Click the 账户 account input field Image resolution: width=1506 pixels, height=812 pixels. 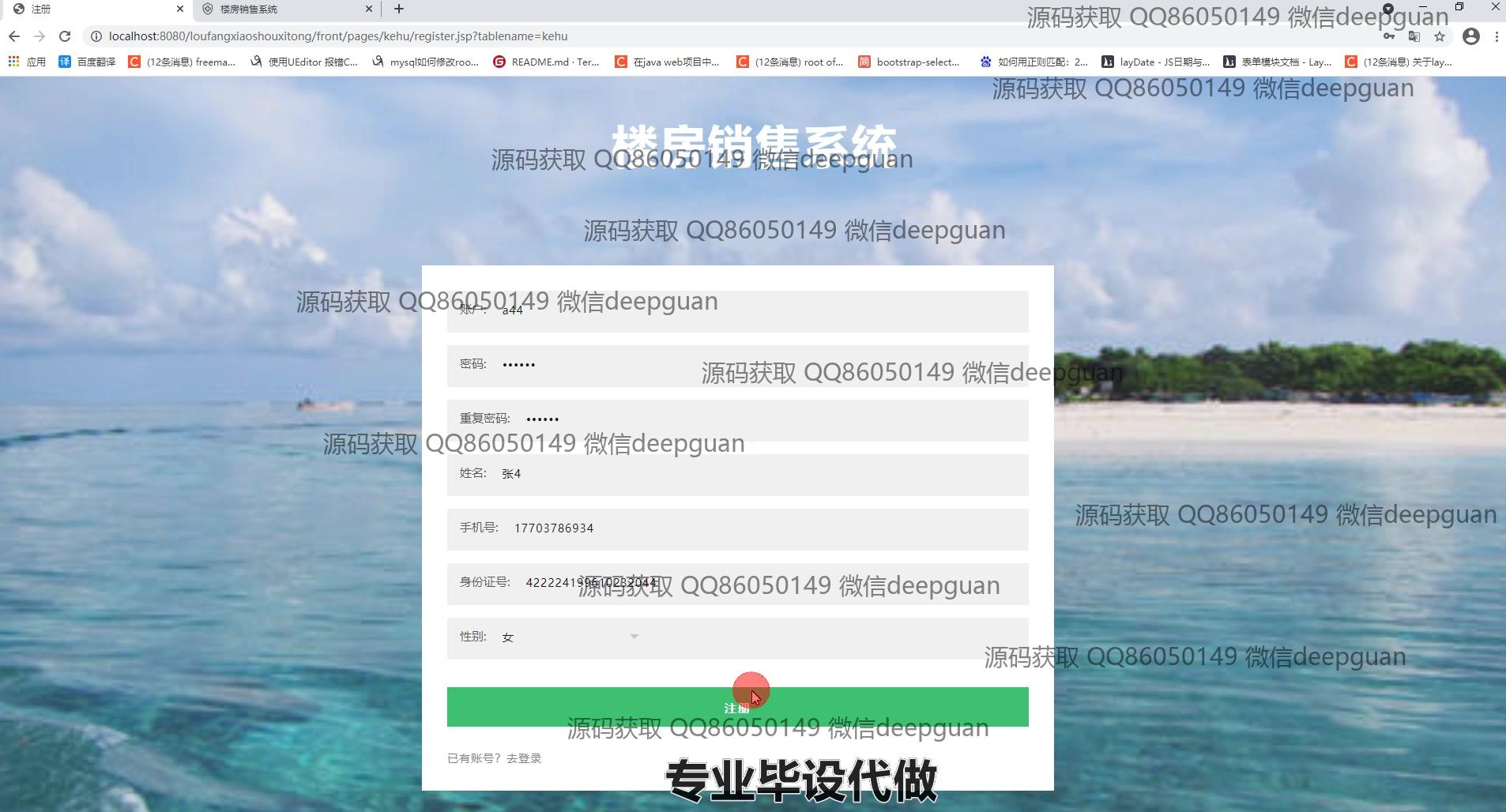[x=759, y=311]
